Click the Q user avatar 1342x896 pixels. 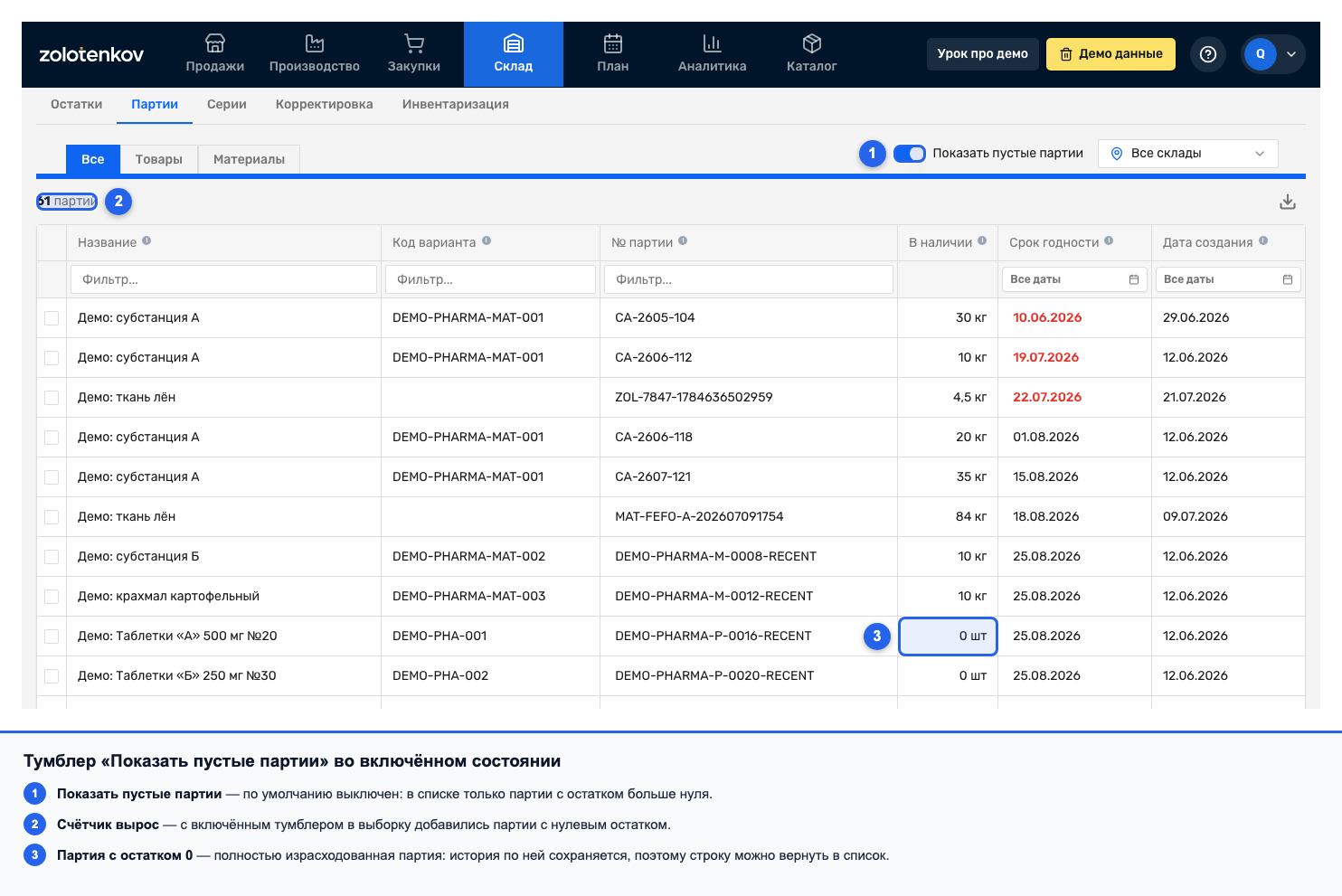[1261, 54]
